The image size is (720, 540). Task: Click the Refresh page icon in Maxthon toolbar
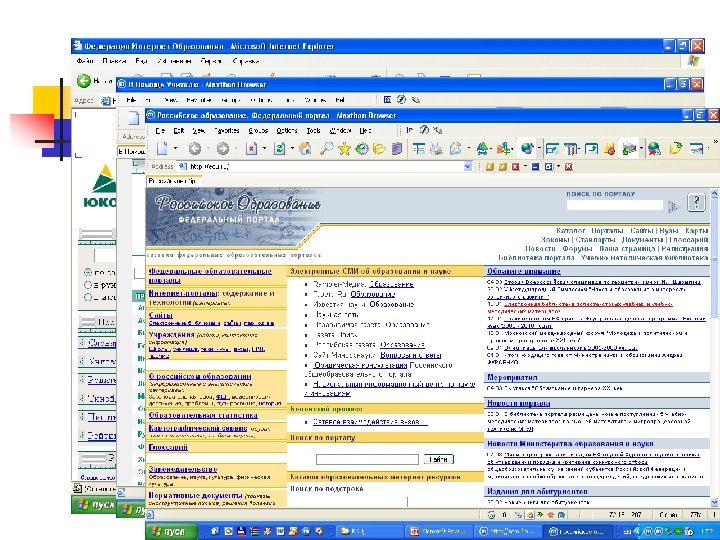tap(279, 148)
